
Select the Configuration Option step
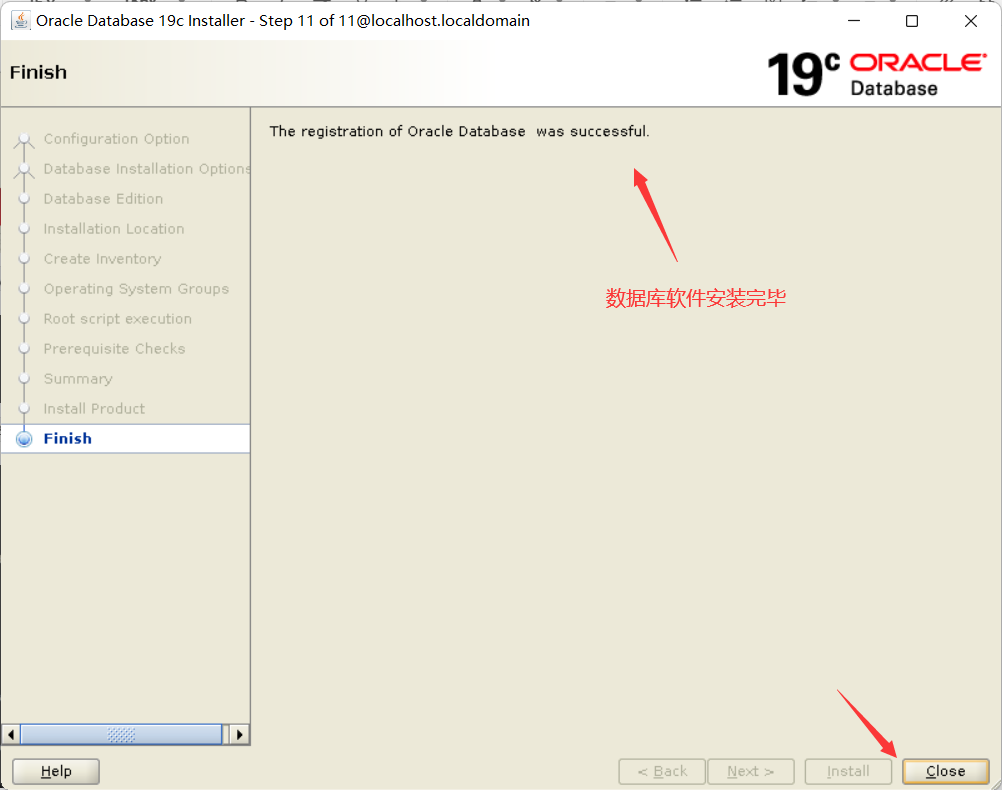116,139
